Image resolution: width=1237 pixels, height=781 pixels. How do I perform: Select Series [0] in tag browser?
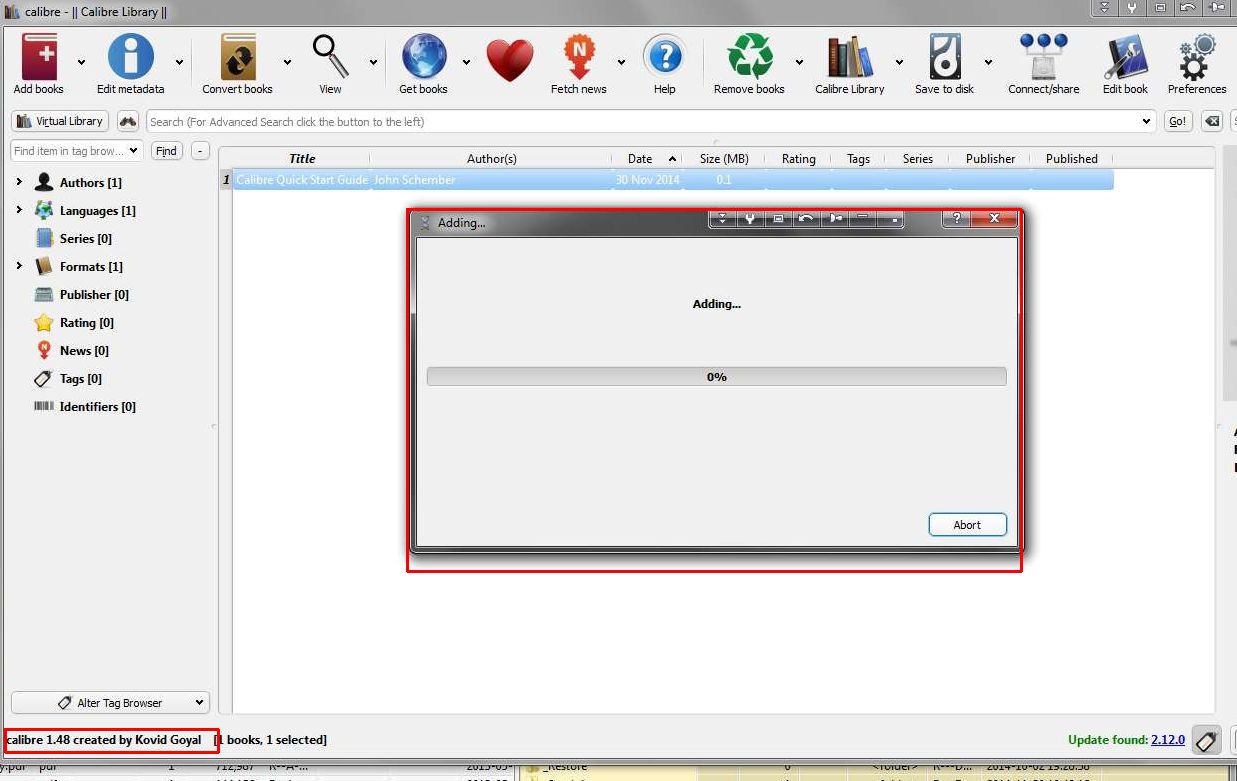[86, 238]
